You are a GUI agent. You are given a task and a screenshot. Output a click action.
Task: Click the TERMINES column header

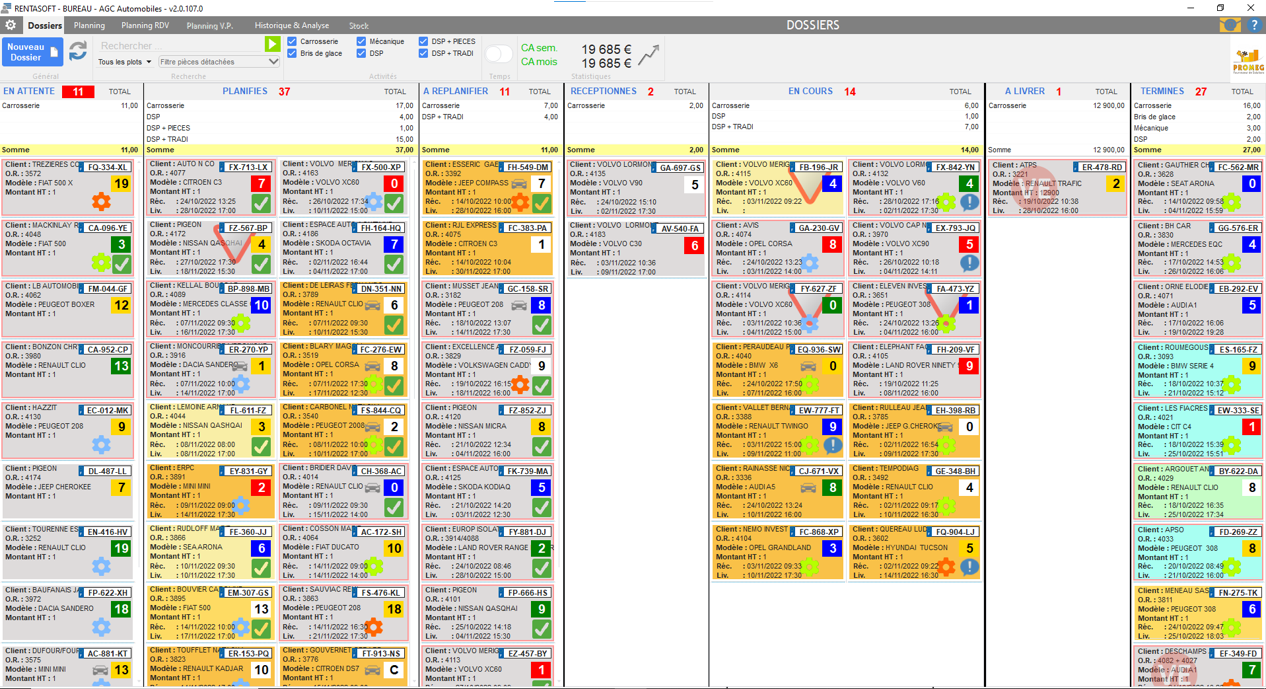coord(1162,91)
